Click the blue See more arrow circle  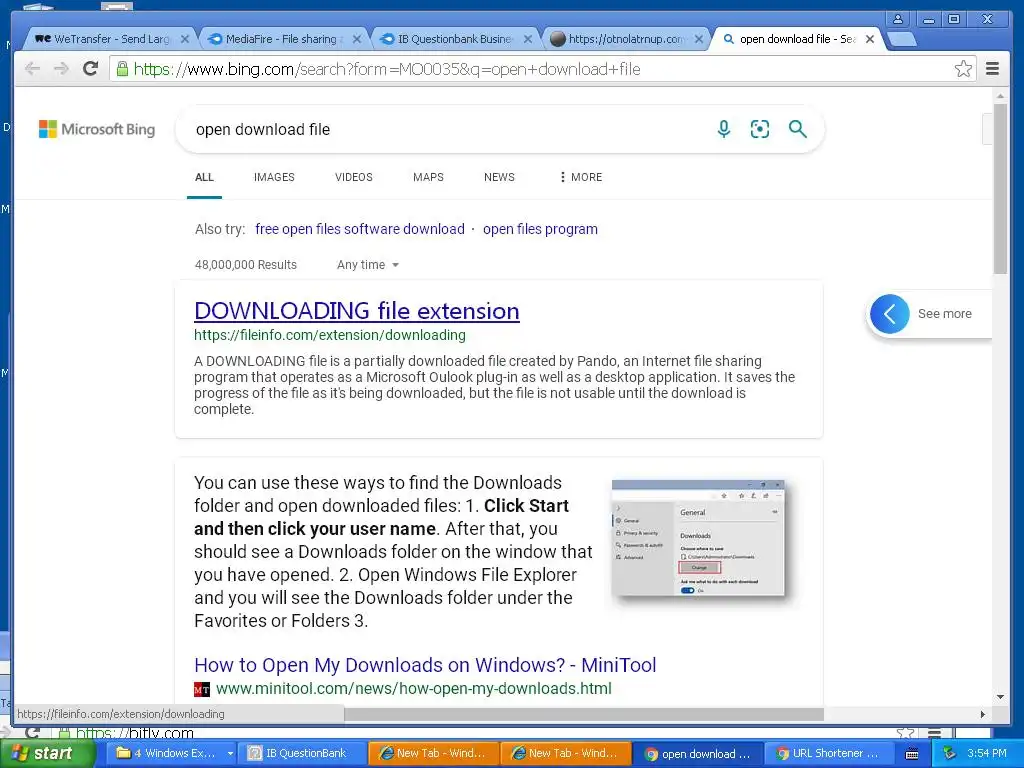[889, 314]
